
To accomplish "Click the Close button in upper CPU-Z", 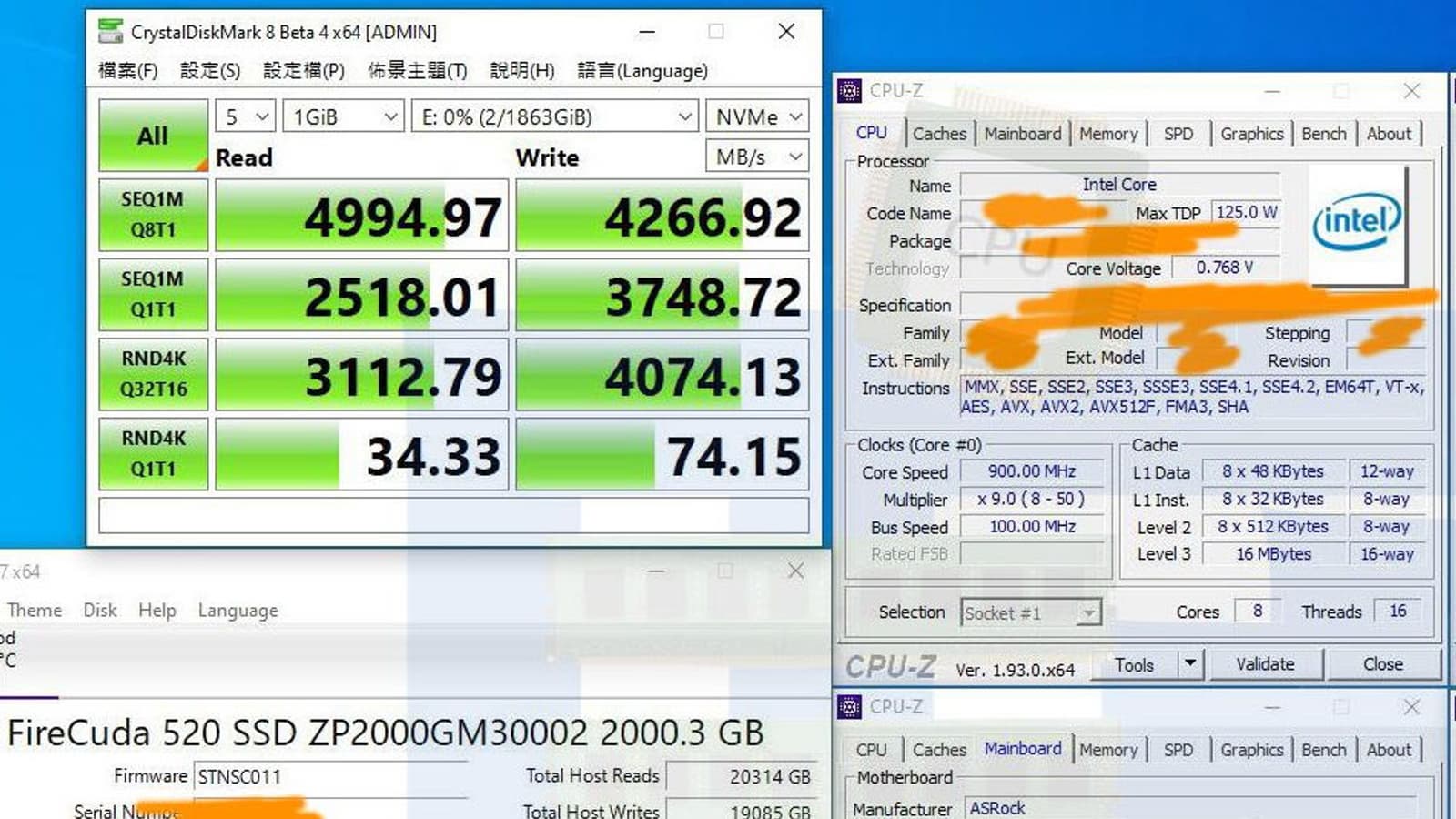I will coord(1383,665).
